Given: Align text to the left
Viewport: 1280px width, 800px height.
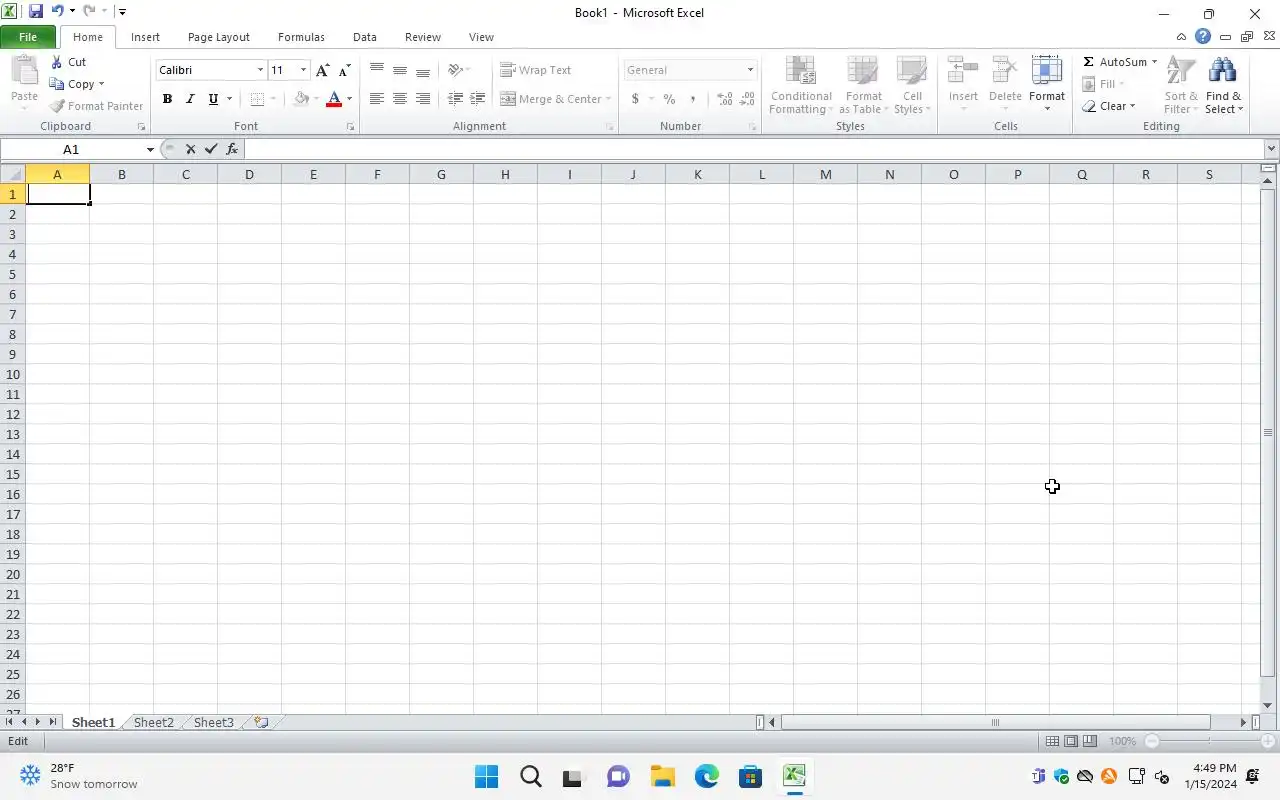Looking at the screenshot, I should coord(377,99).
